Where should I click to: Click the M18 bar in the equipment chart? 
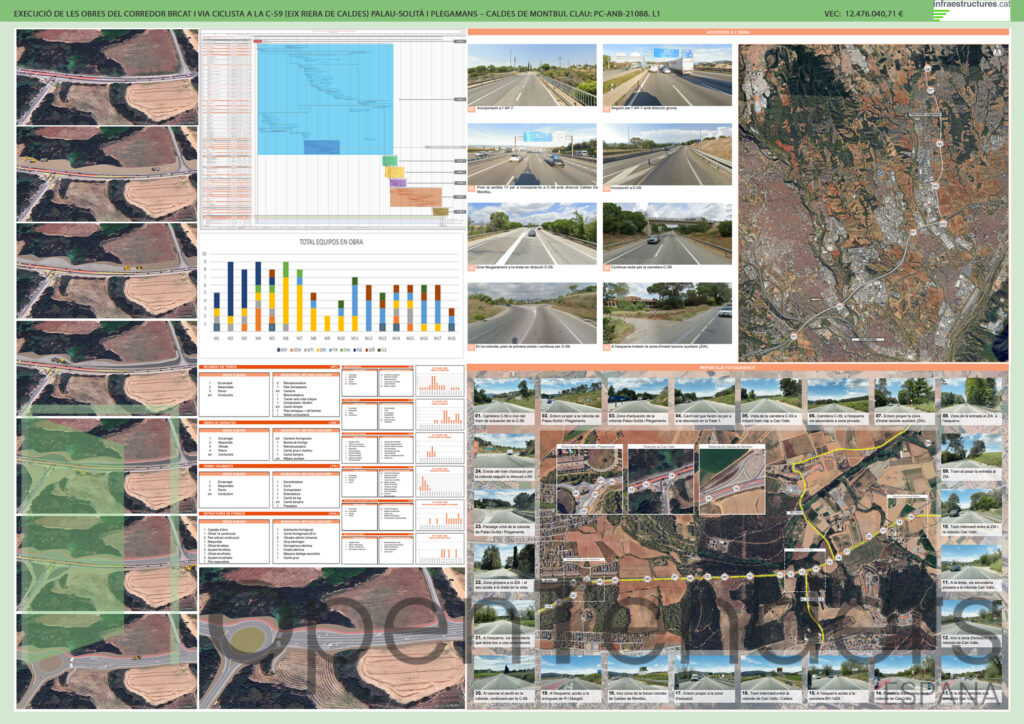tap(451, 318)
